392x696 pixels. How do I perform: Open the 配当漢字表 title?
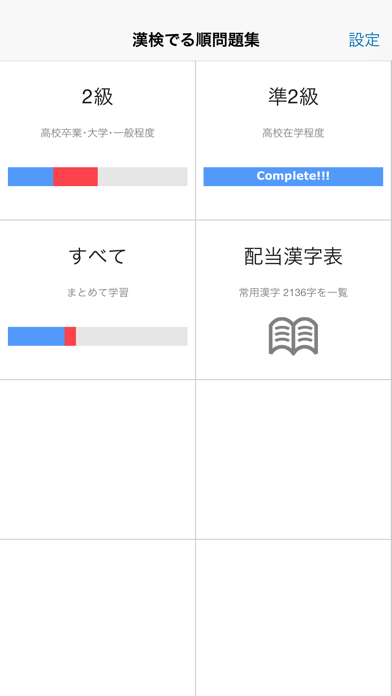point(293,256)
